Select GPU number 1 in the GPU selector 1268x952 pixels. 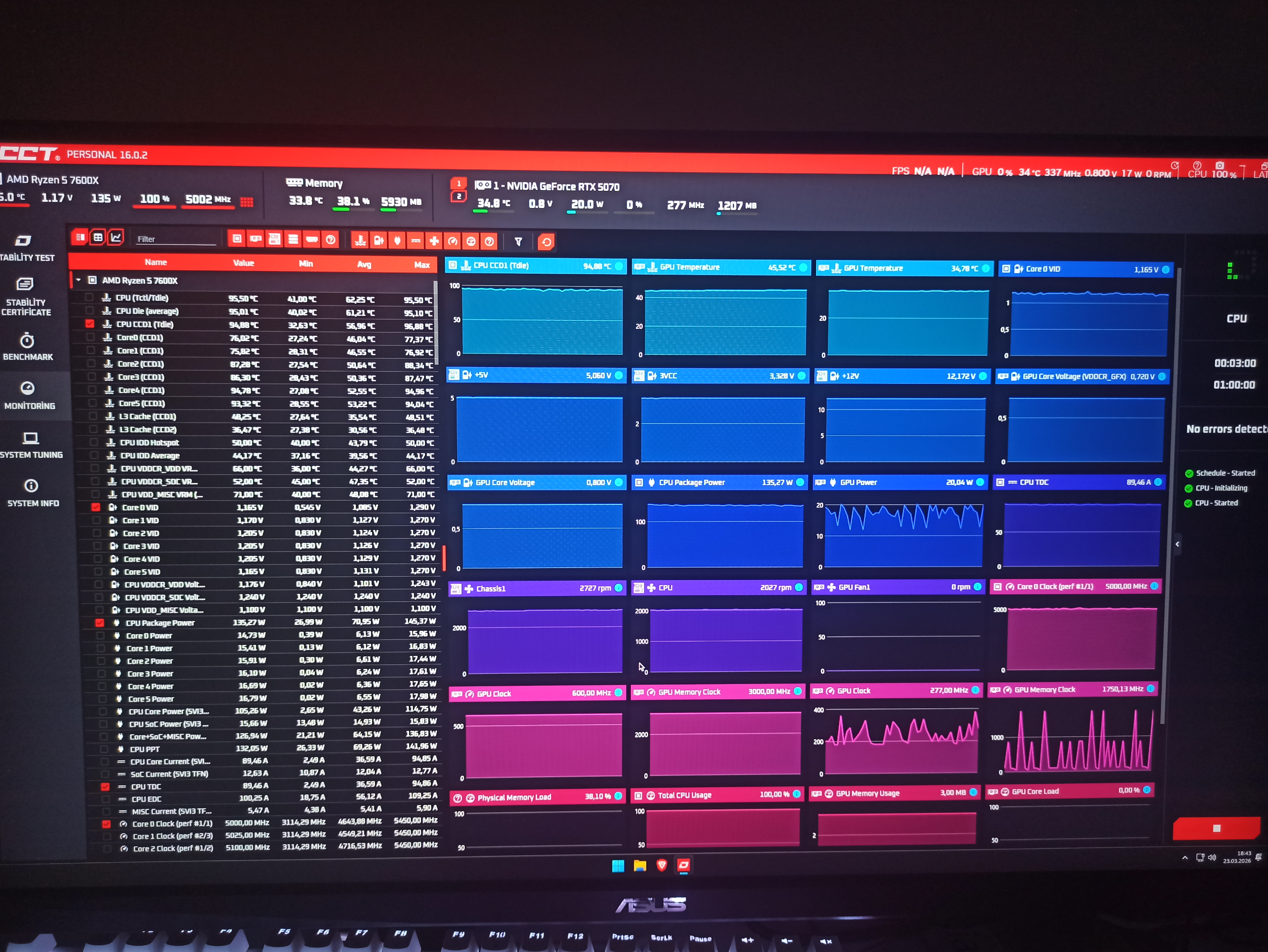coord(459,183)
